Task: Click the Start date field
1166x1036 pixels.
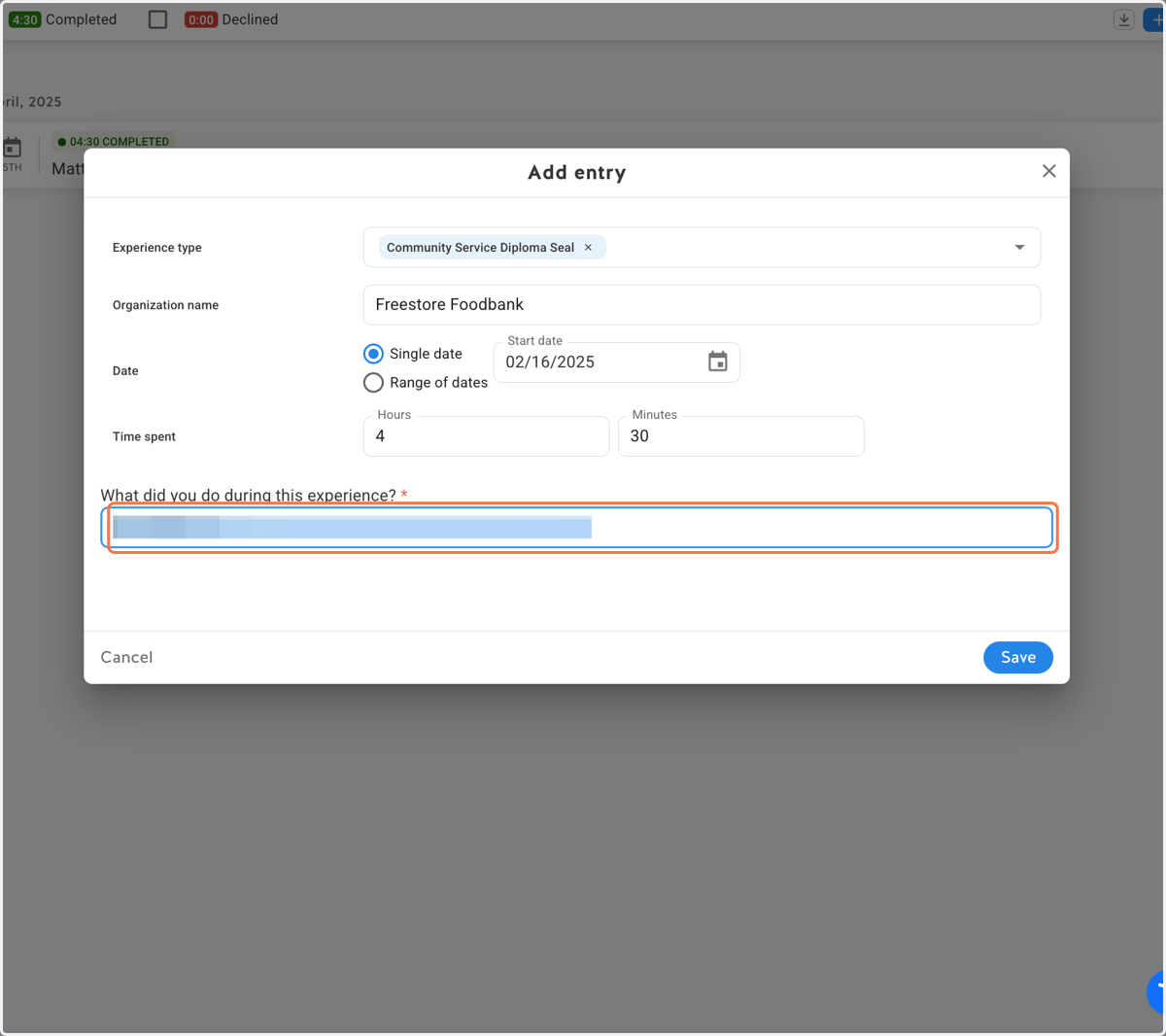Action: click(617, 363)
